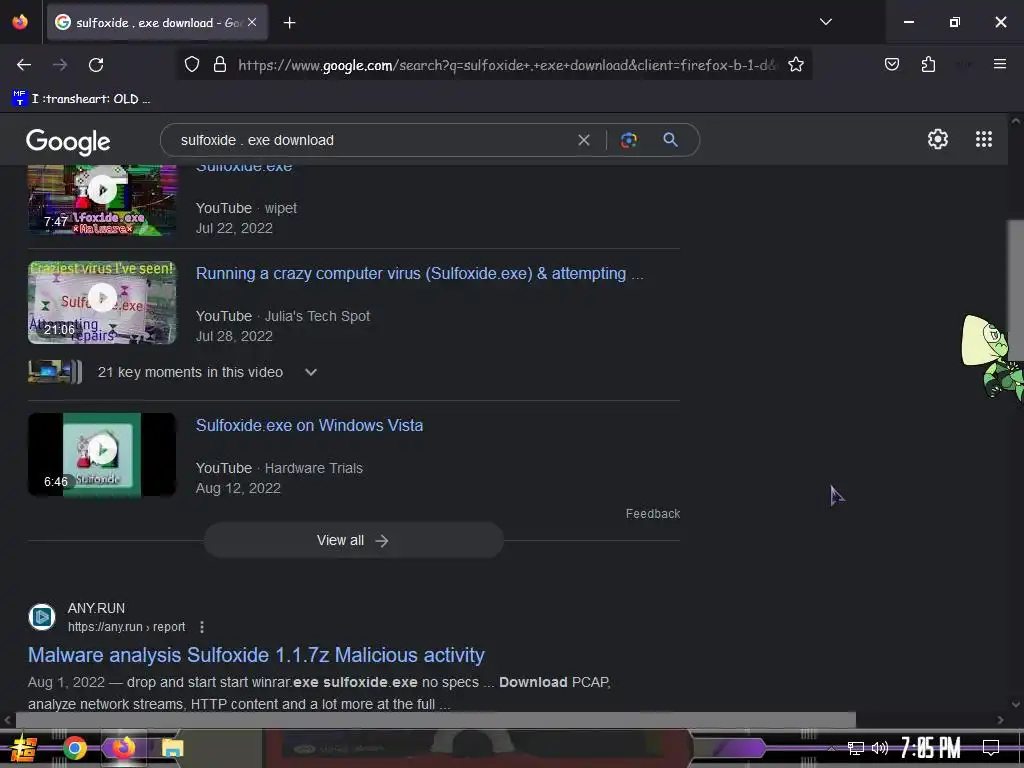List all tabs dropdown arrow
Screen dimensions: 1024x768
825,22
